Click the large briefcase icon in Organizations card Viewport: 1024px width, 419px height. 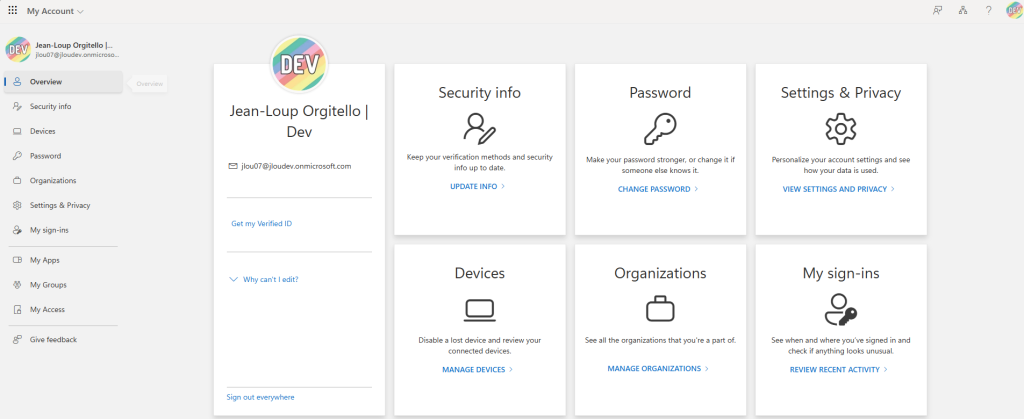pyautogui.click(x=660, y=308)
